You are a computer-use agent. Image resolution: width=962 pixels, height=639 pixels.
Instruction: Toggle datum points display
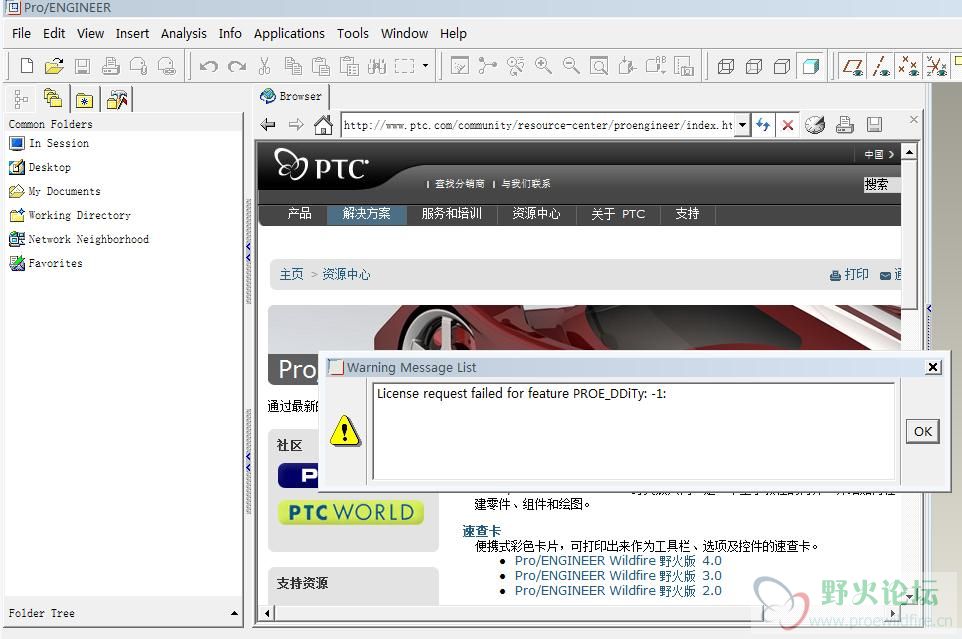point(909,66)
